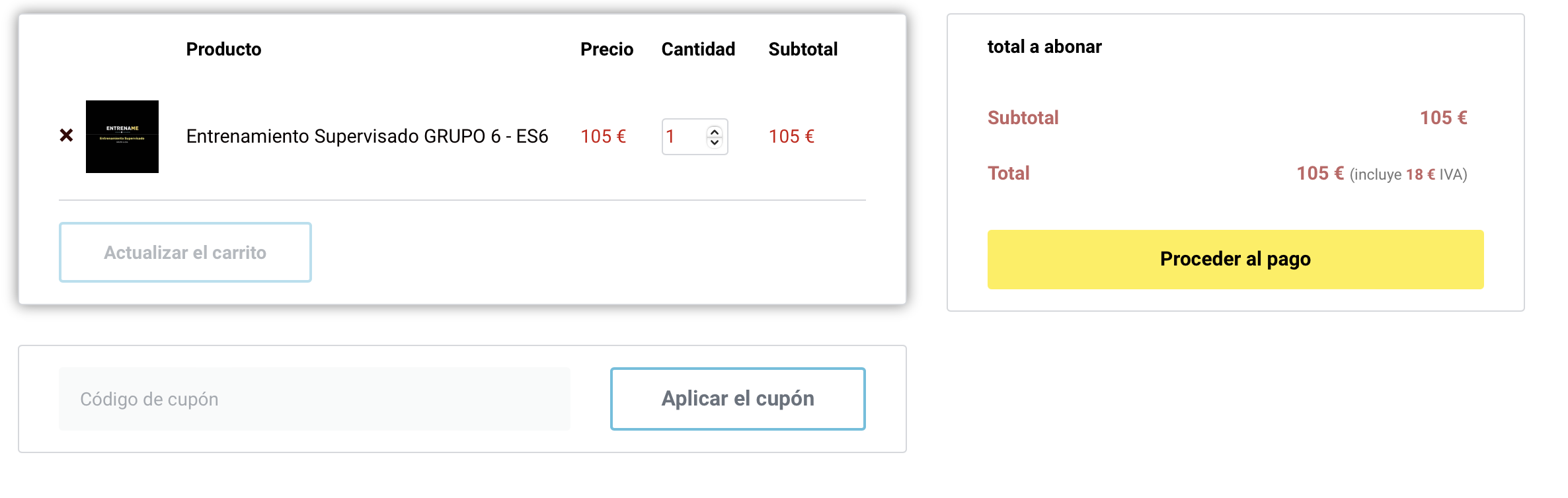Select the Cantidad column header
This screenshot has width=1568, height=498.
(698, 49)
